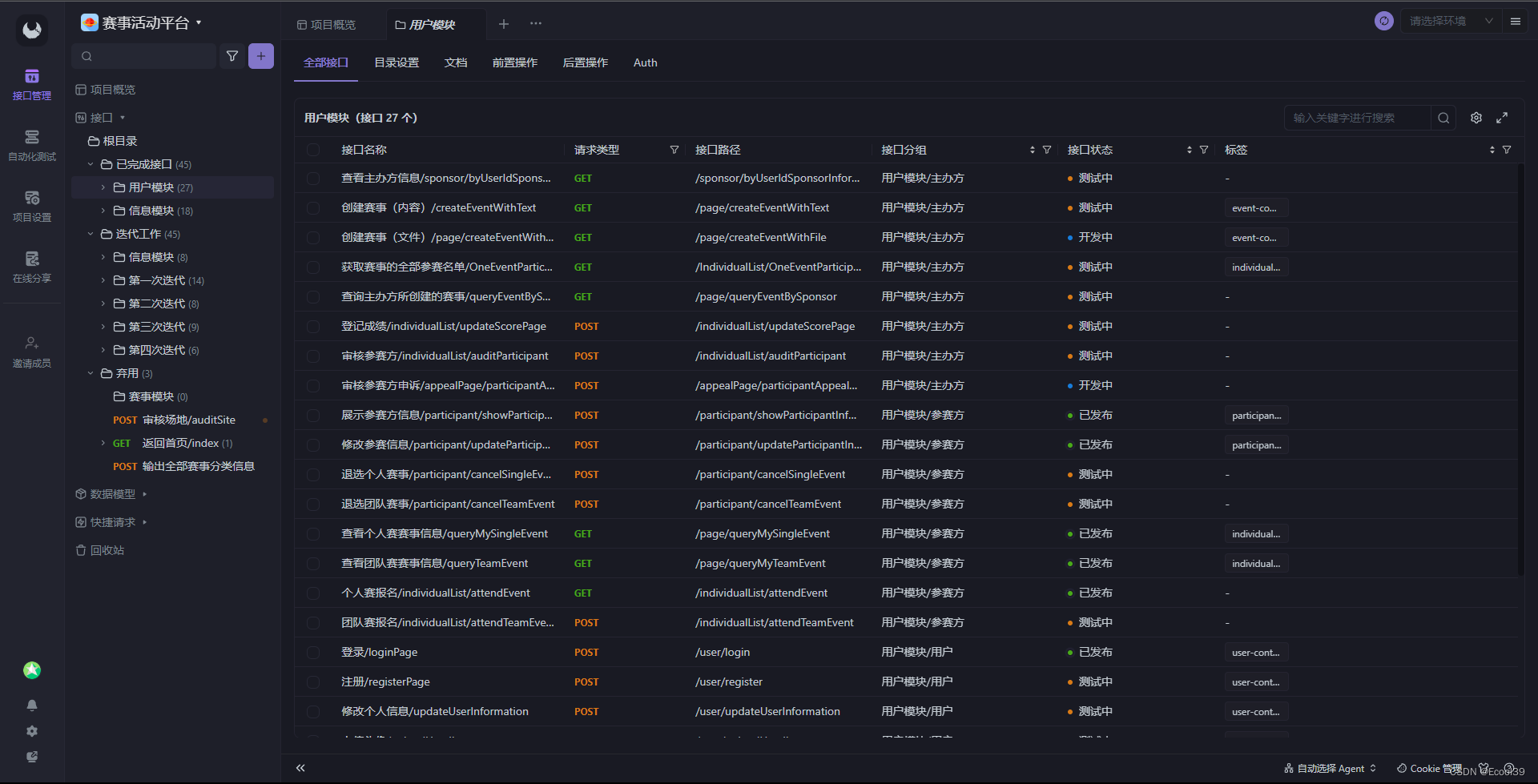Viewport: 1538px width, 784px height.
Task: Select all interfaces via header checkbox
Action: tap(312, 150)
